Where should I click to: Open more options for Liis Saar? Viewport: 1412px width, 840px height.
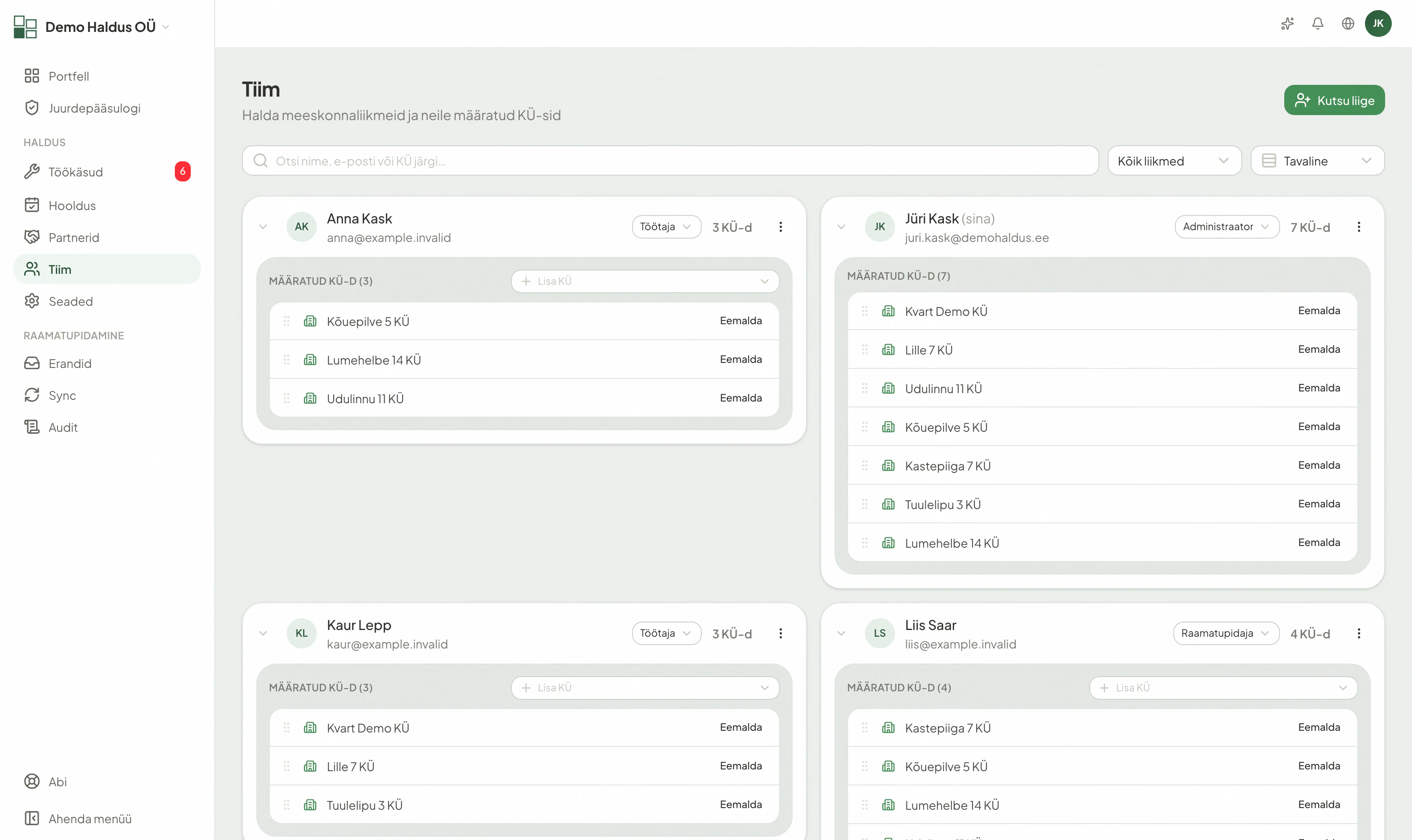pos(1358,633)
